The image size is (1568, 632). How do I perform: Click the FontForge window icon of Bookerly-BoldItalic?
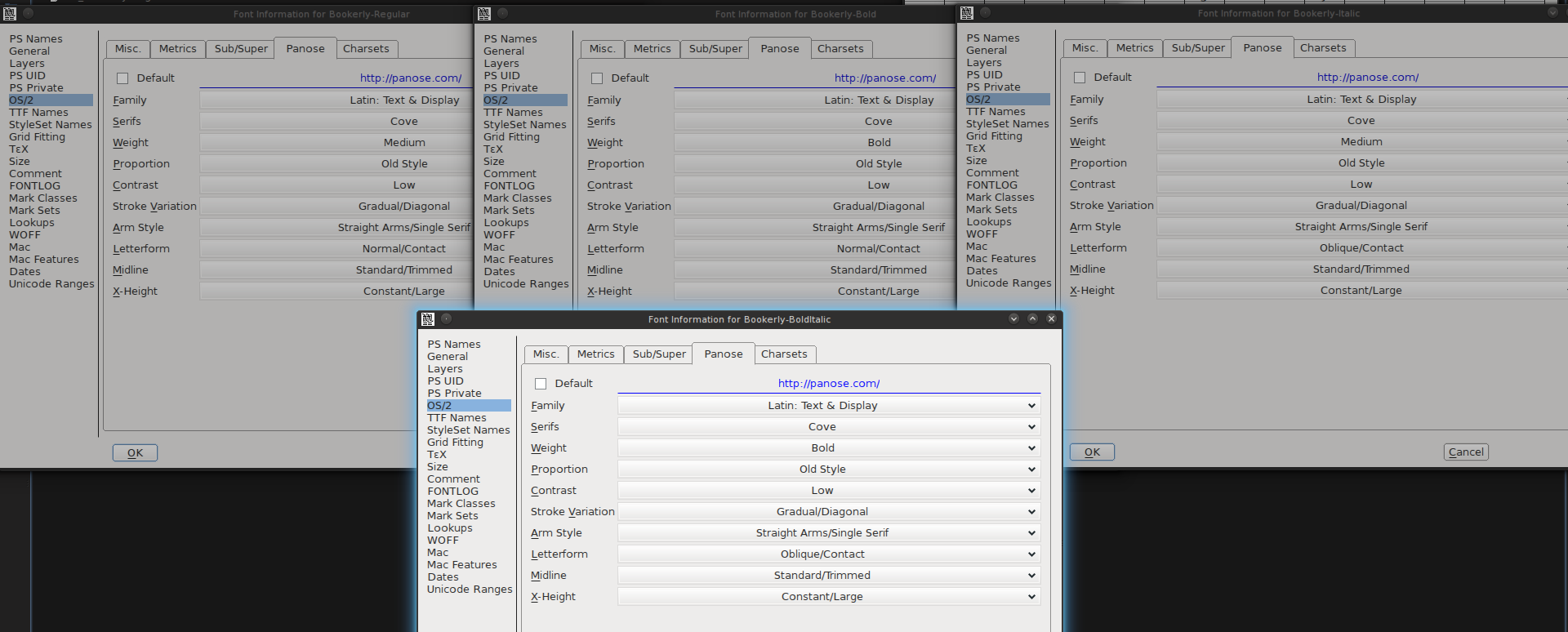click(427, 319)
